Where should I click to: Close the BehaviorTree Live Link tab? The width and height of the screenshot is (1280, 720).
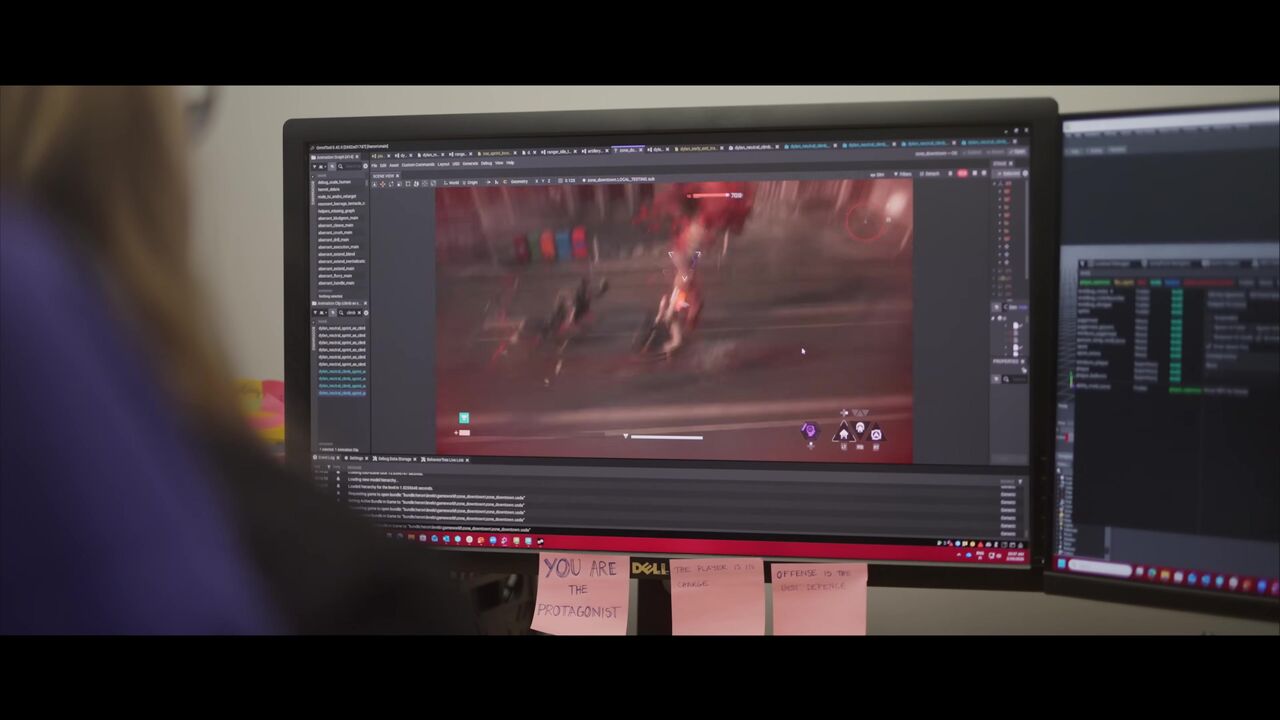point(467,460)
